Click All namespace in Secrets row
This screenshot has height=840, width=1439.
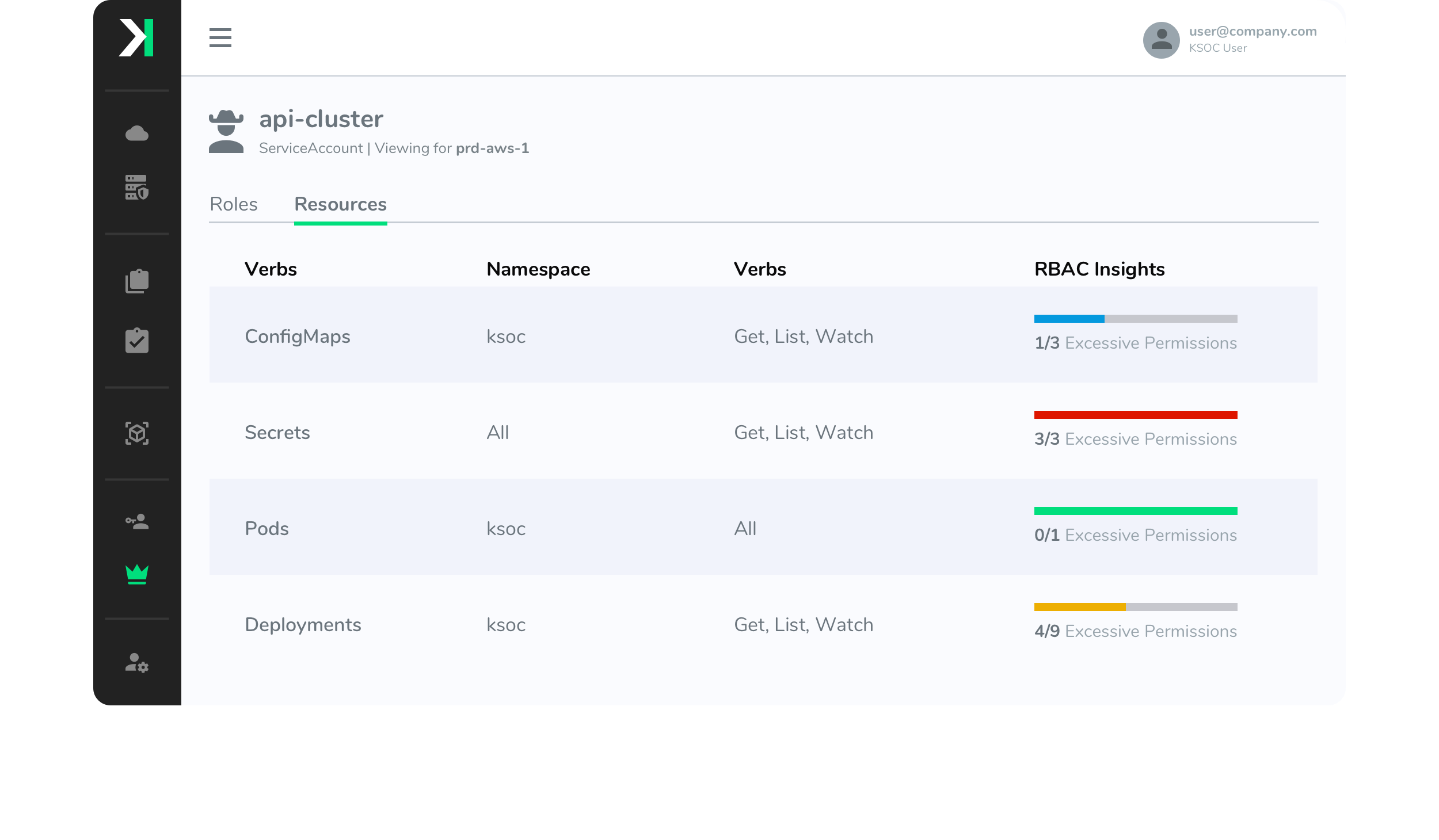[498, 433]
